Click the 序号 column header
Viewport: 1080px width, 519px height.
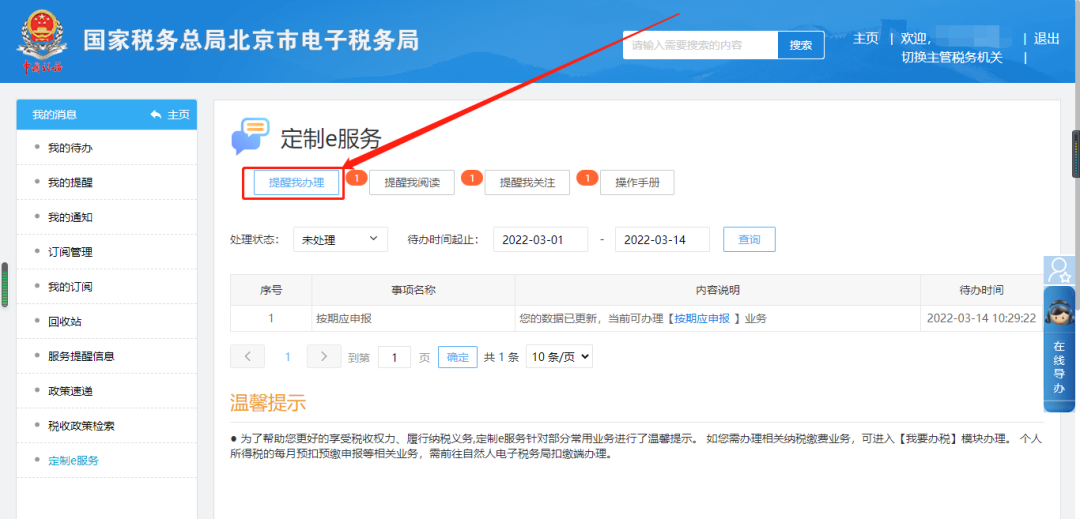tap(271, 290)
